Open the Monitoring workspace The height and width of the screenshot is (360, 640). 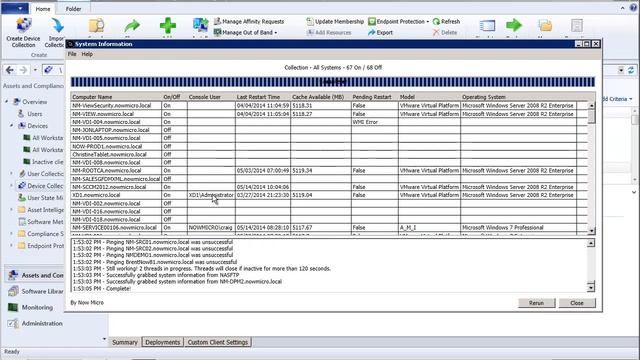(31, 307)
